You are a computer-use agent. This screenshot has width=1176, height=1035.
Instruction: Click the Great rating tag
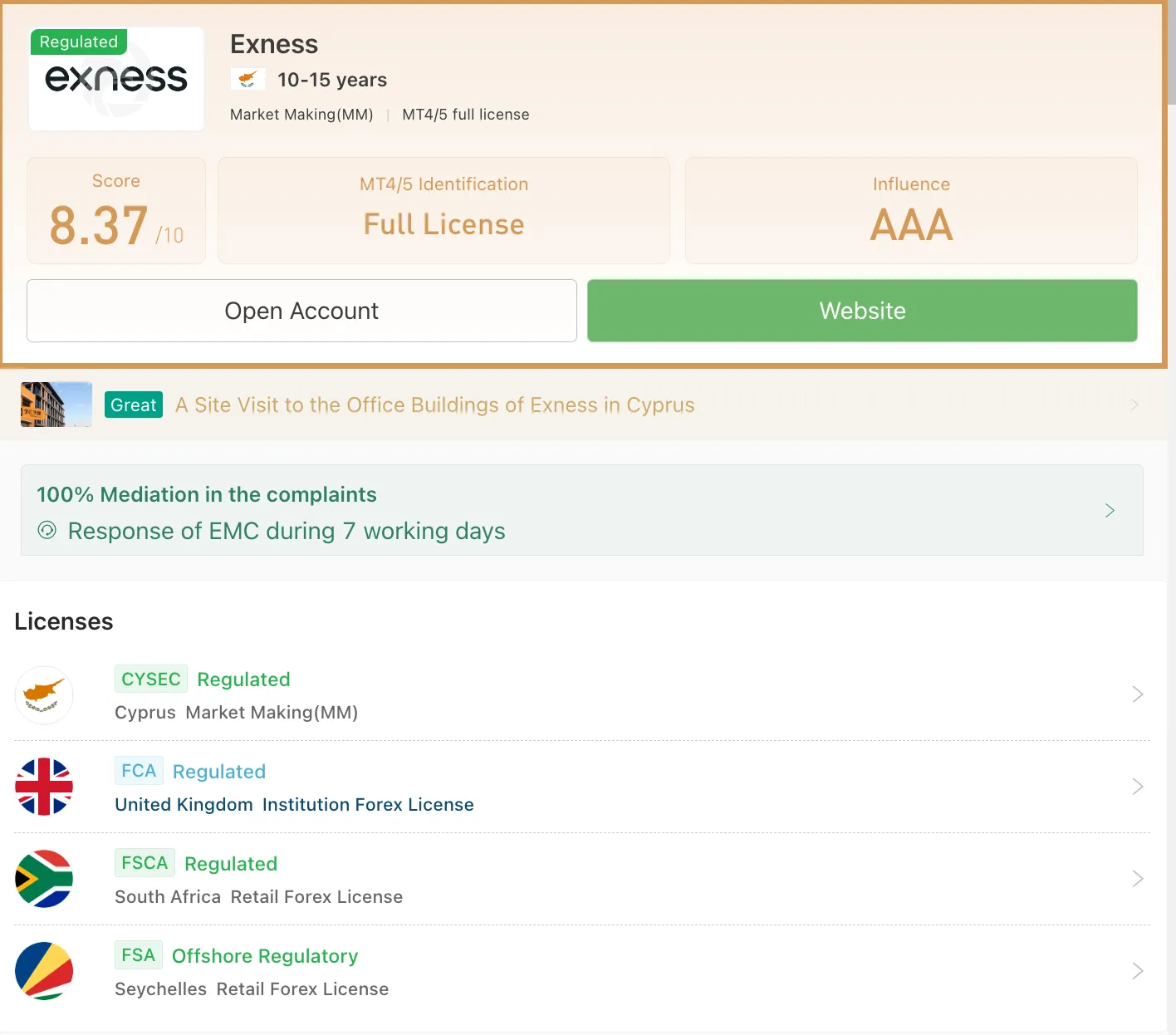coord(134,405)
